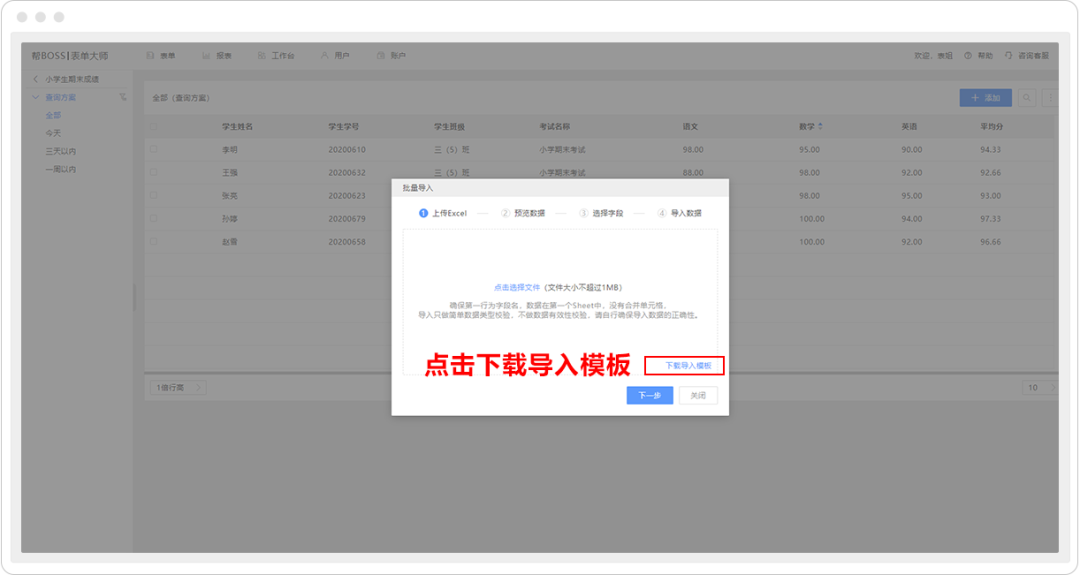Click the 下一步 button in import dialog
1080x575 pixels.
(x=649, y=395)
